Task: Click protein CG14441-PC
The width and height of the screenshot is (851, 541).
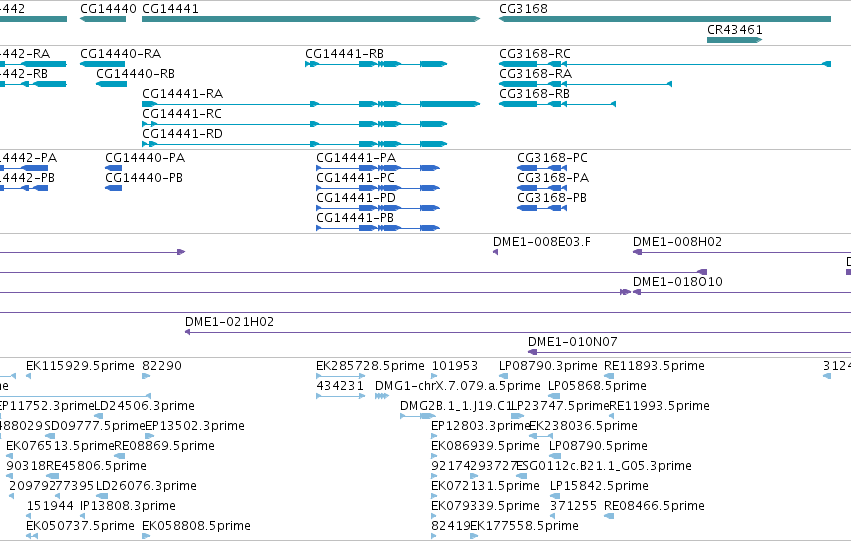Action: pyautogui.click(x=378, y=188)
